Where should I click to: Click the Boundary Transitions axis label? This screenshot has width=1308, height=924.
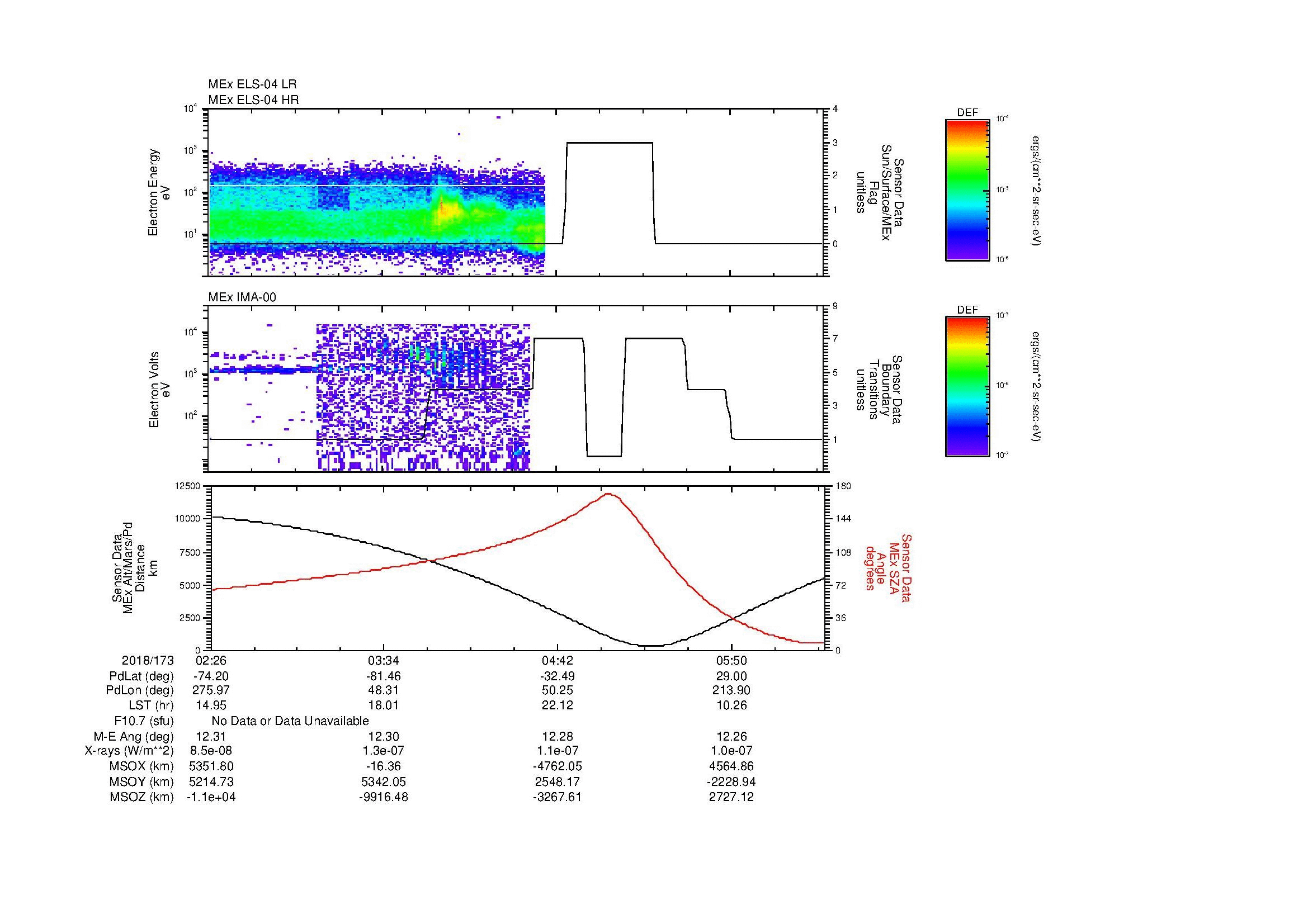pyautogui.click(x=879, y=390)
